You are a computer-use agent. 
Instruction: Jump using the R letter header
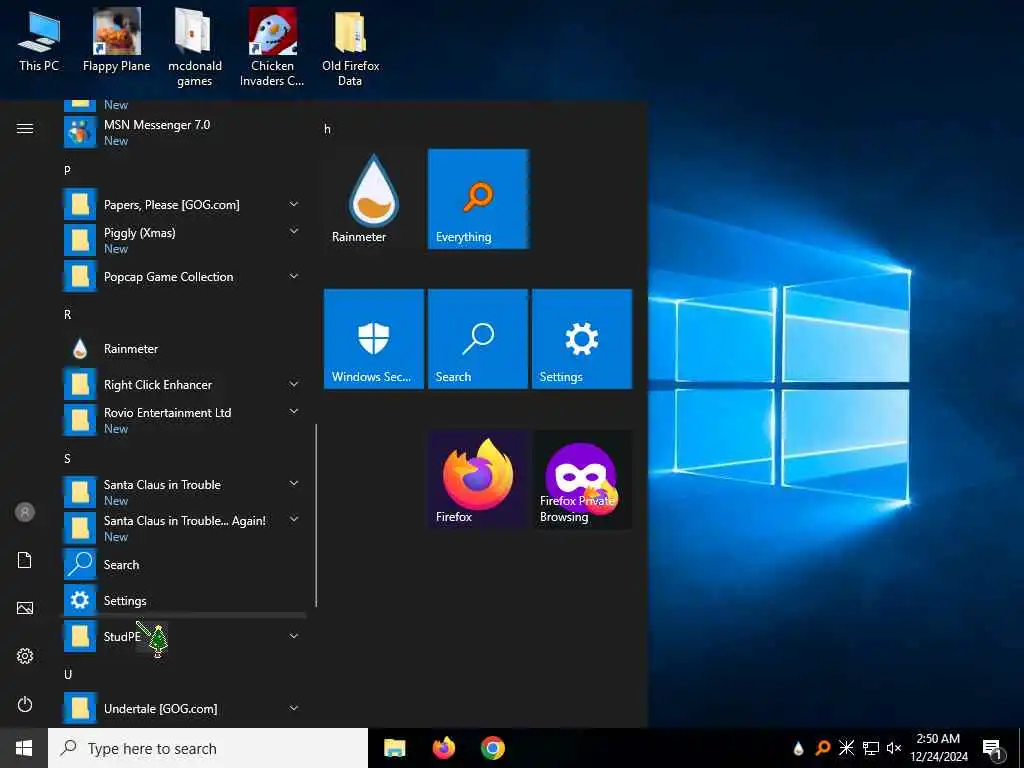[67, 315]
